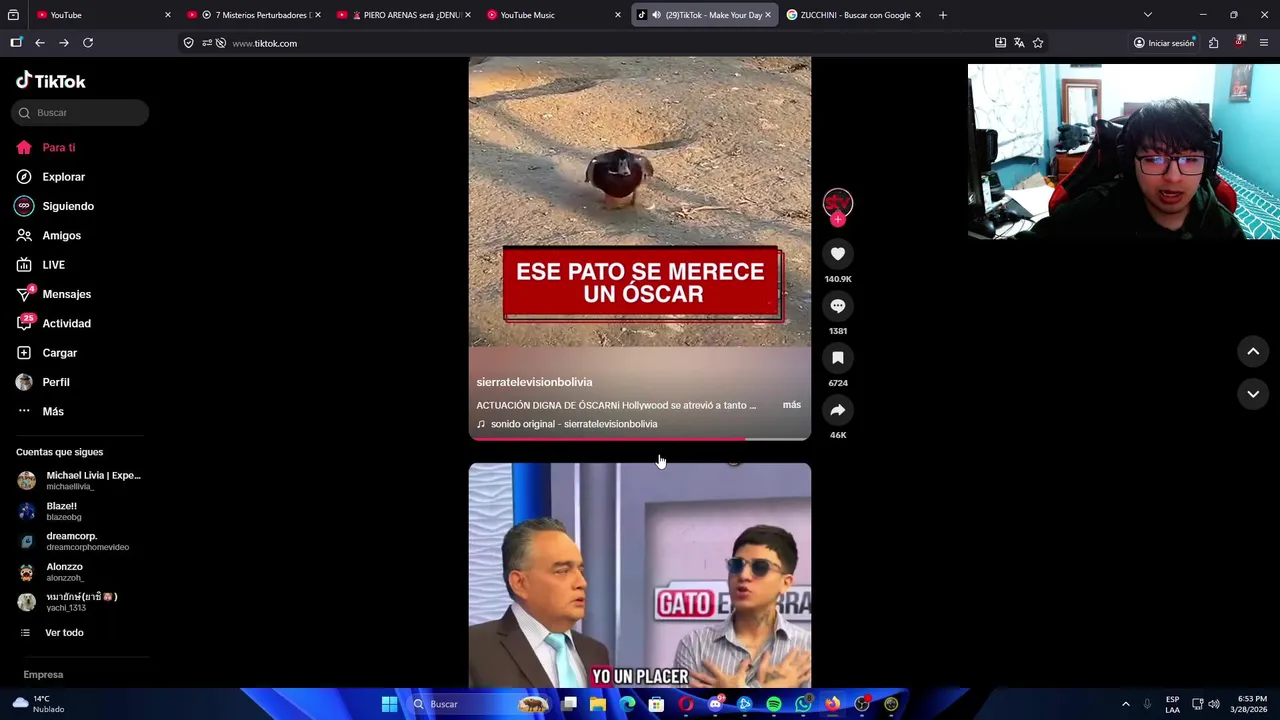The image size is (1280, 720).
Task: Click the TikTok logo
Action: [x=50, y=81]
